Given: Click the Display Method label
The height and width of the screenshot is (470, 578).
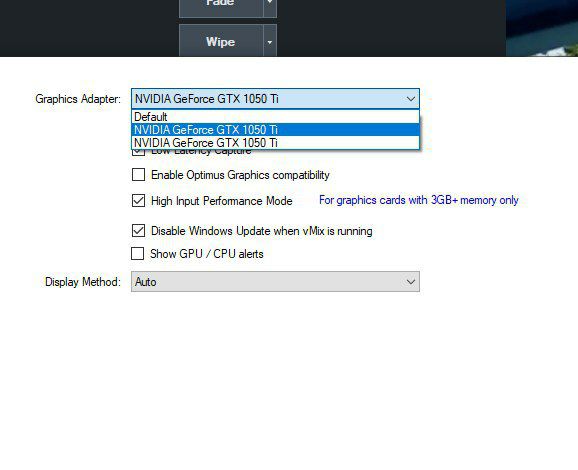Looking at the screenshot, I should pyautogui.click(x=83, y=282).
